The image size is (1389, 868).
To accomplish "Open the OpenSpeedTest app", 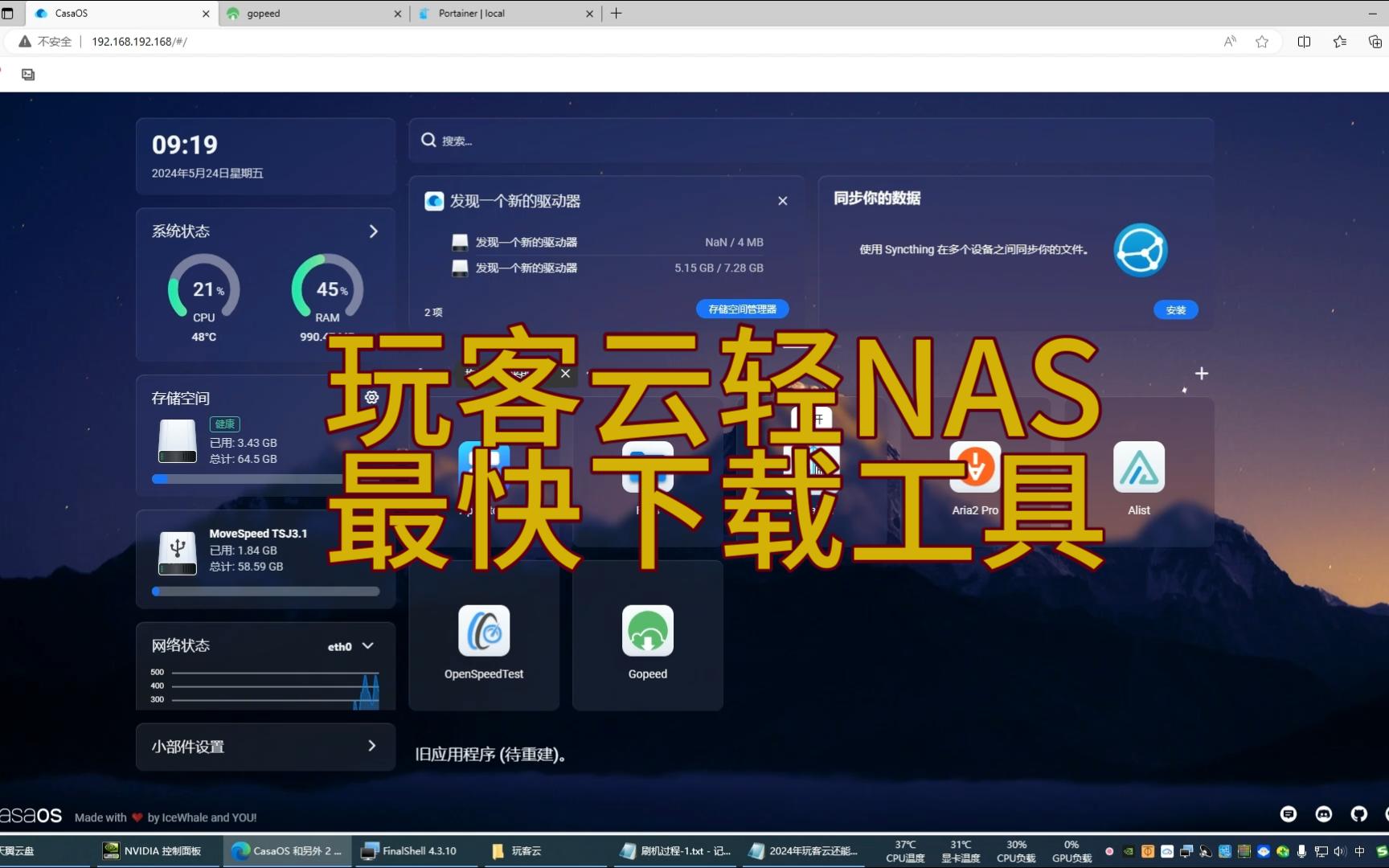I will 484,631.
